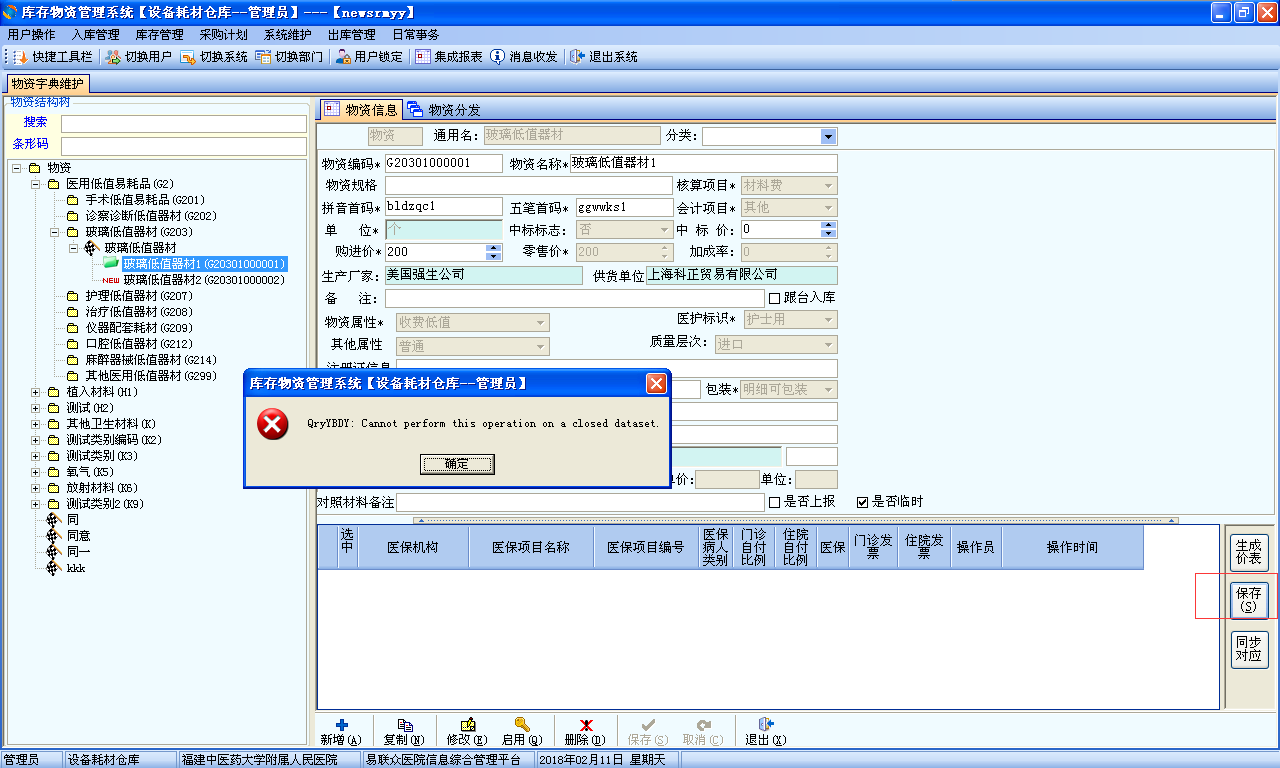This screenshot has width=1280, height=768.
Task: Click the 退出系统 exit system icon
Action: [x=577, y=57]
